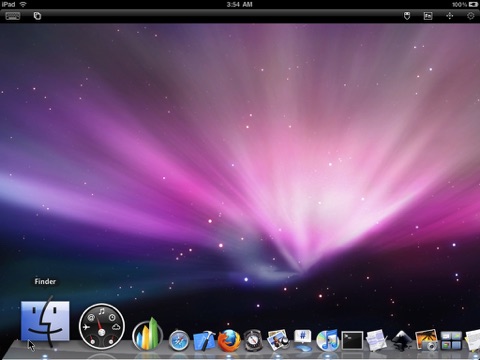Open the document-with-pen text editor icon
Screen dimensions: 480x360
point(377,340)
